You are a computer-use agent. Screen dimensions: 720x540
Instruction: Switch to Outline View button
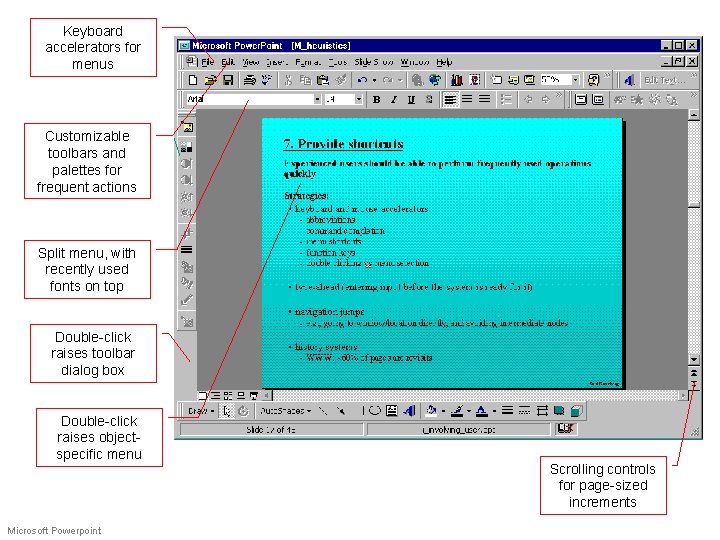(x=215, y=395)
